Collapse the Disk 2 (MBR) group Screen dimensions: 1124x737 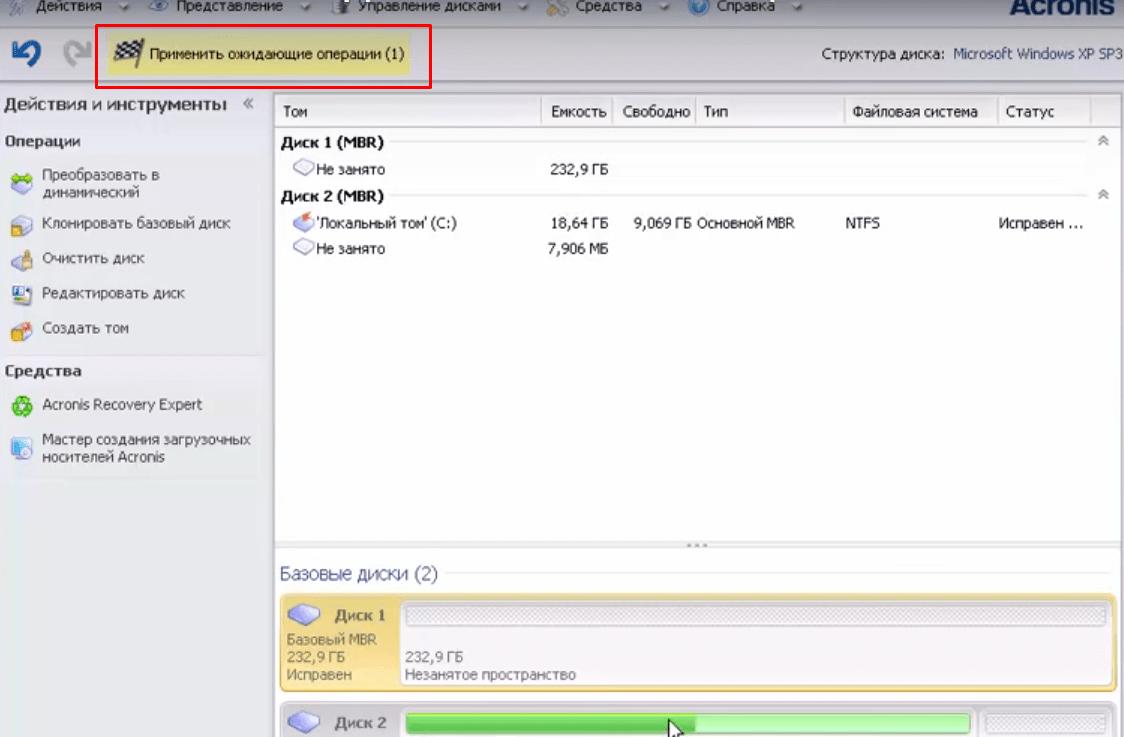(x=1103, y=195)
